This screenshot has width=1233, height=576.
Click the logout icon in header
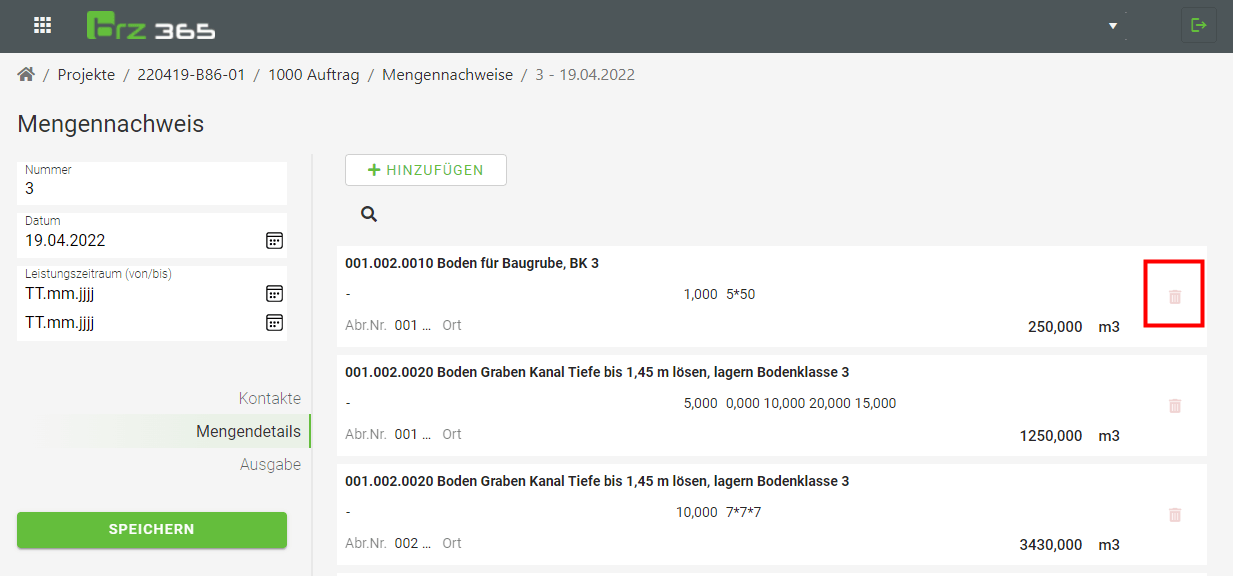click(1198, 26)
